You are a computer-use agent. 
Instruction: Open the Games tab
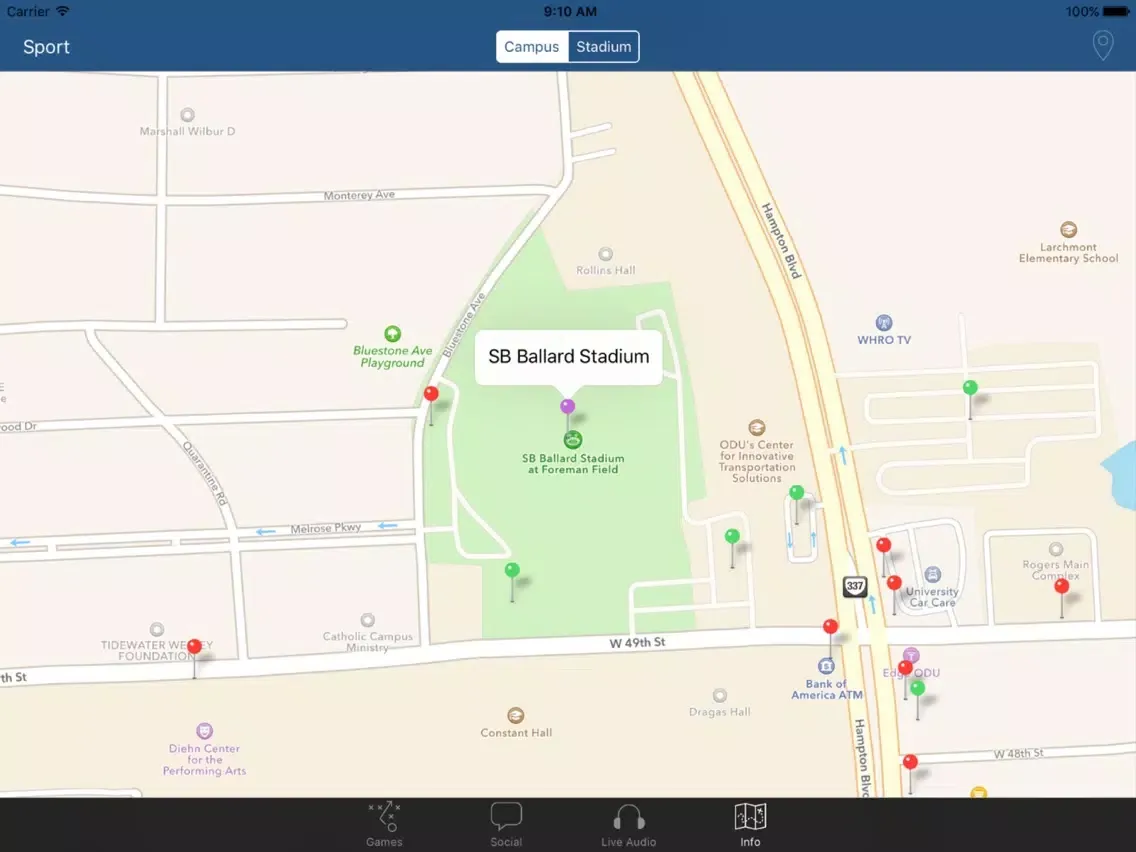tap(384, 824)
